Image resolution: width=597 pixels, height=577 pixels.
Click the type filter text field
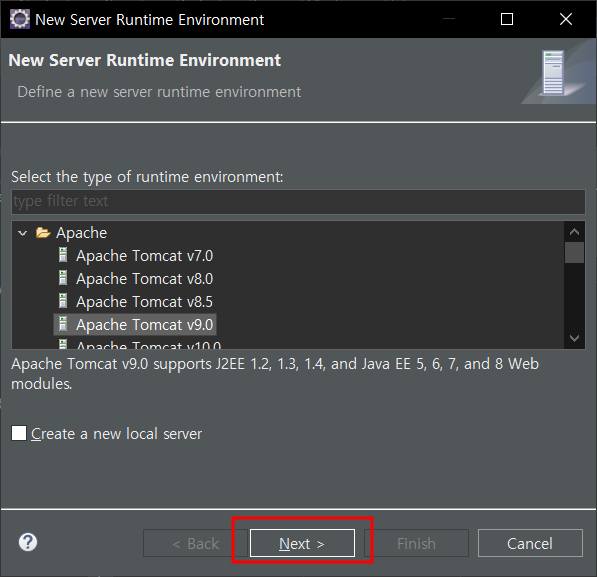tap(298, 201)
